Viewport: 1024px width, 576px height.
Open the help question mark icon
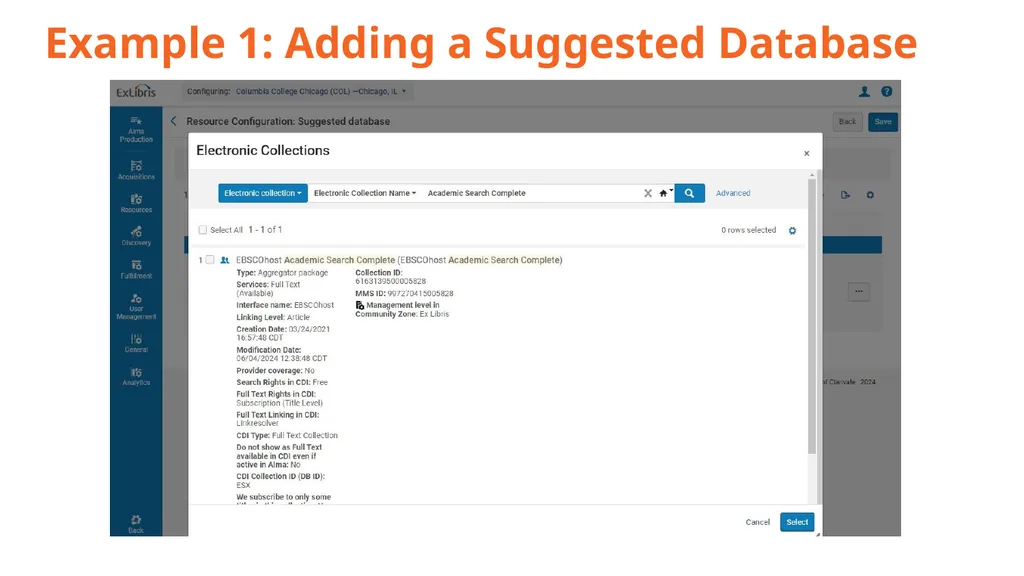click(886, 91)
